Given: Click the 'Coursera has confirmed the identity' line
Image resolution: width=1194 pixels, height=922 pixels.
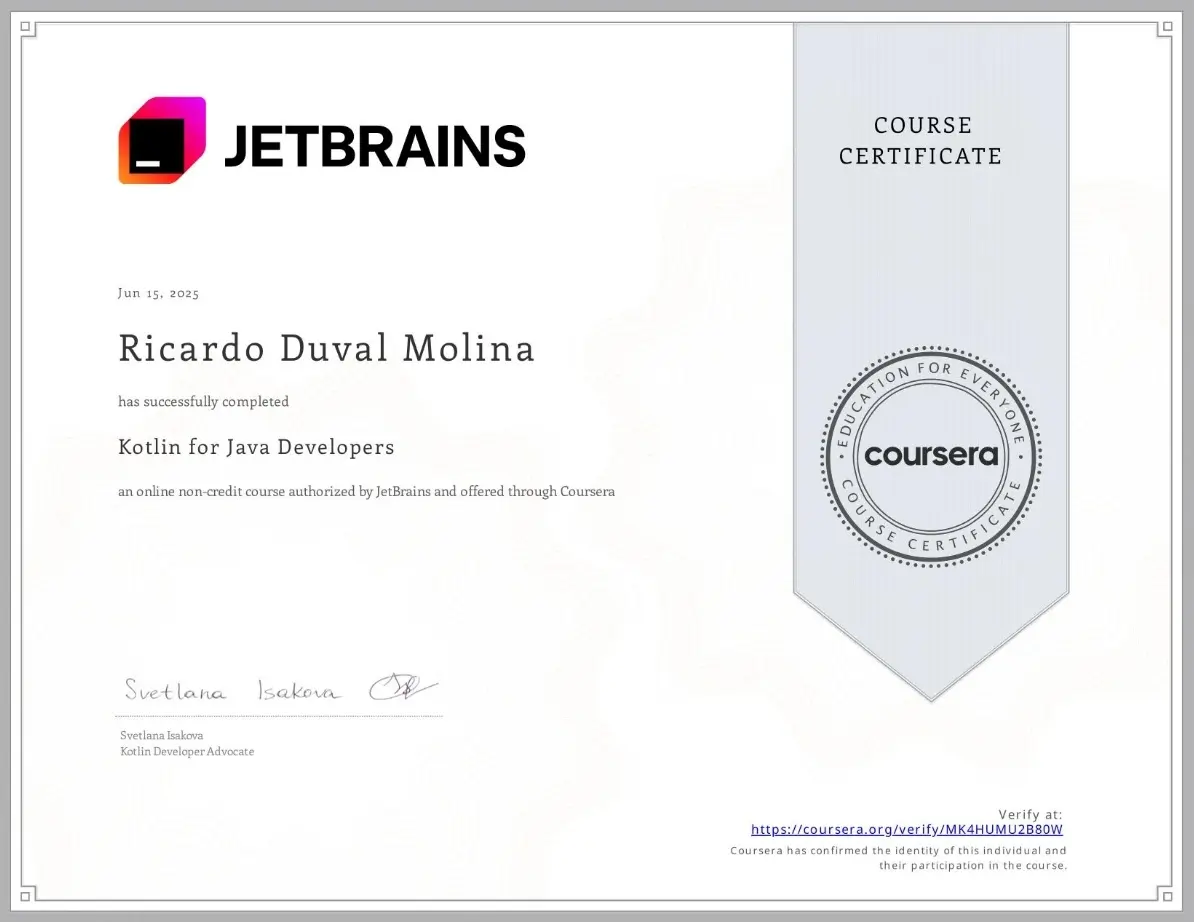Looking at the screenshot, I should pos(899,850).
